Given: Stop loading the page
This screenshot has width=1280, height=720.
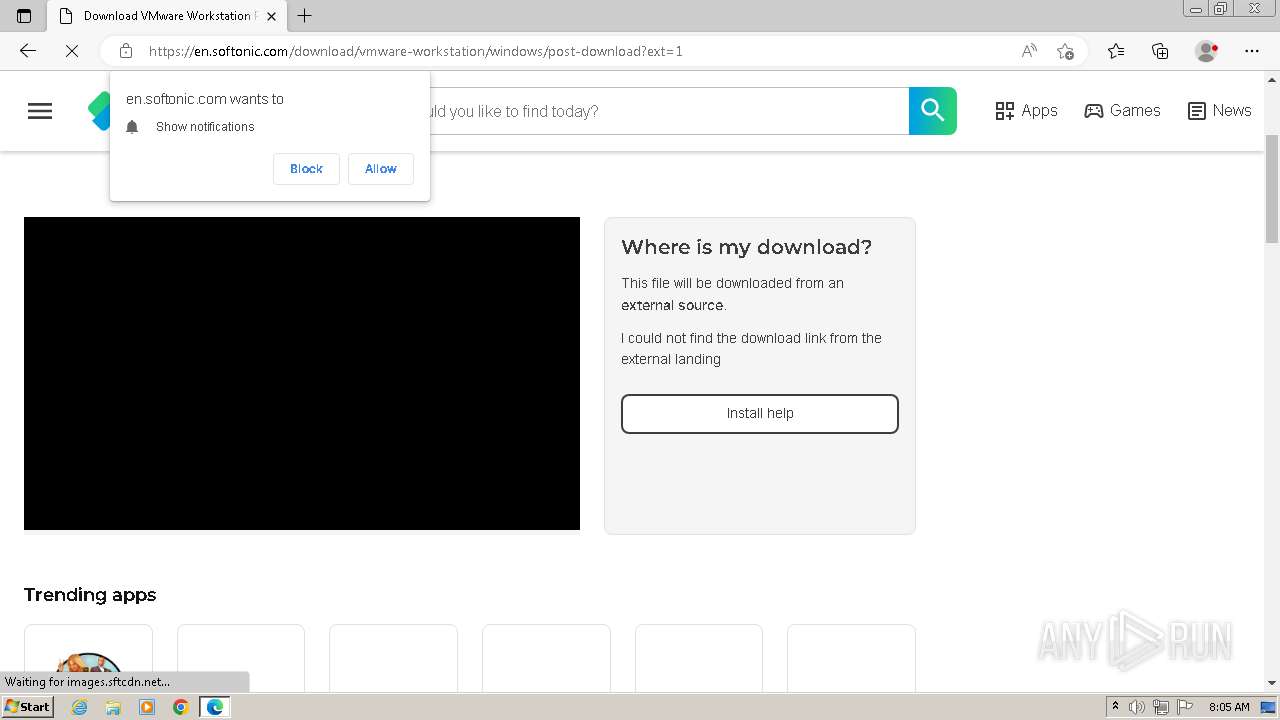Looking at the screenshot, I should pos(72,51).
